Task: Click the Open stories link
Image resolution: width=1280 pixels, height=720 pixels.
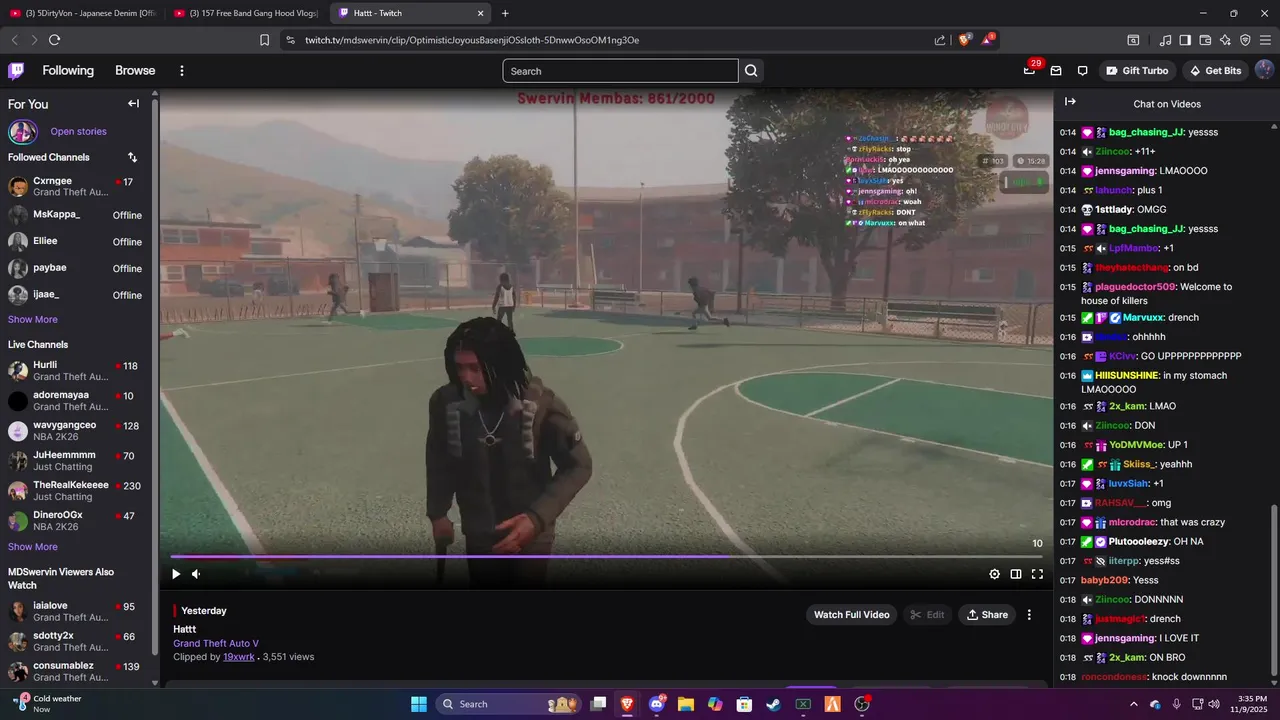Action: tap(78, 131)
